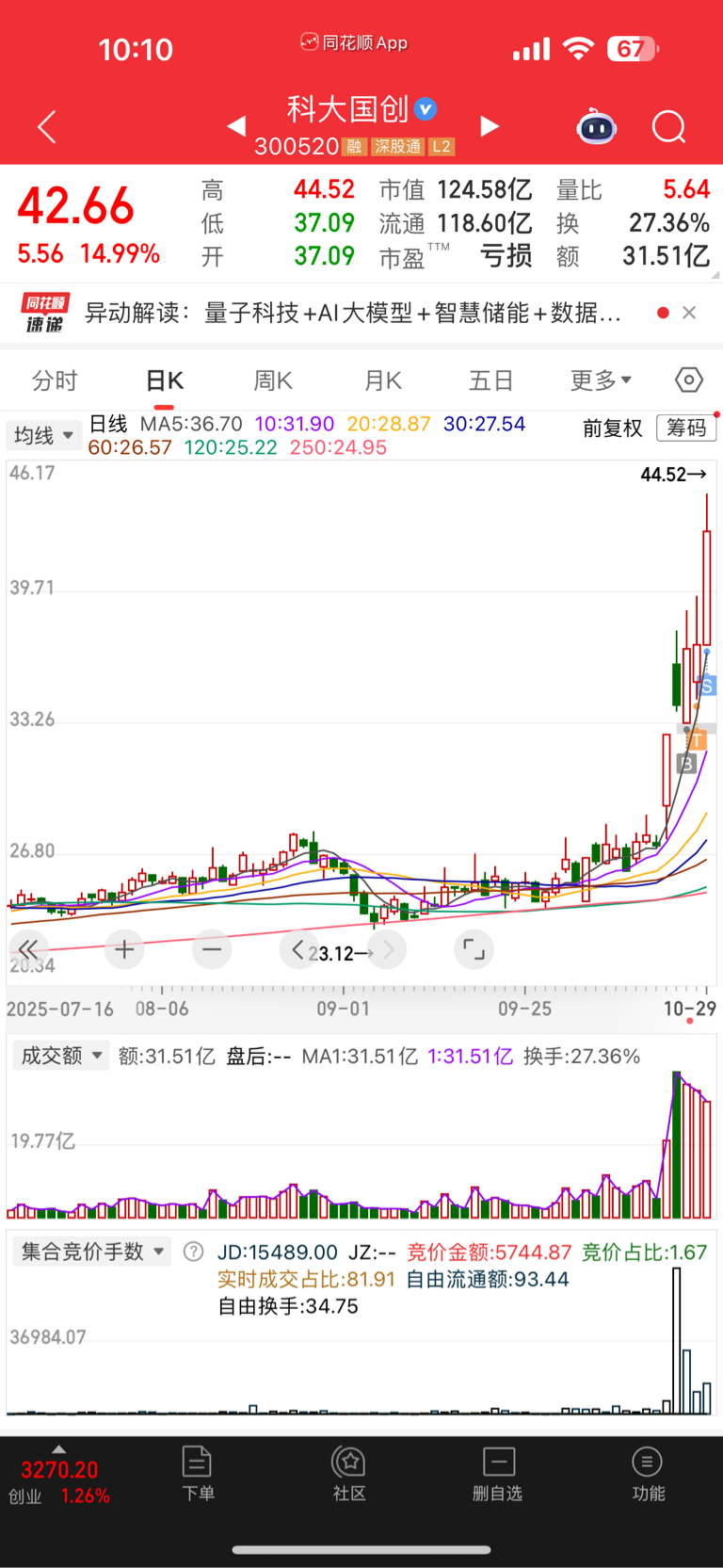Tap the S sell marker on chart
723x1568 pixels.
point(707,686)
